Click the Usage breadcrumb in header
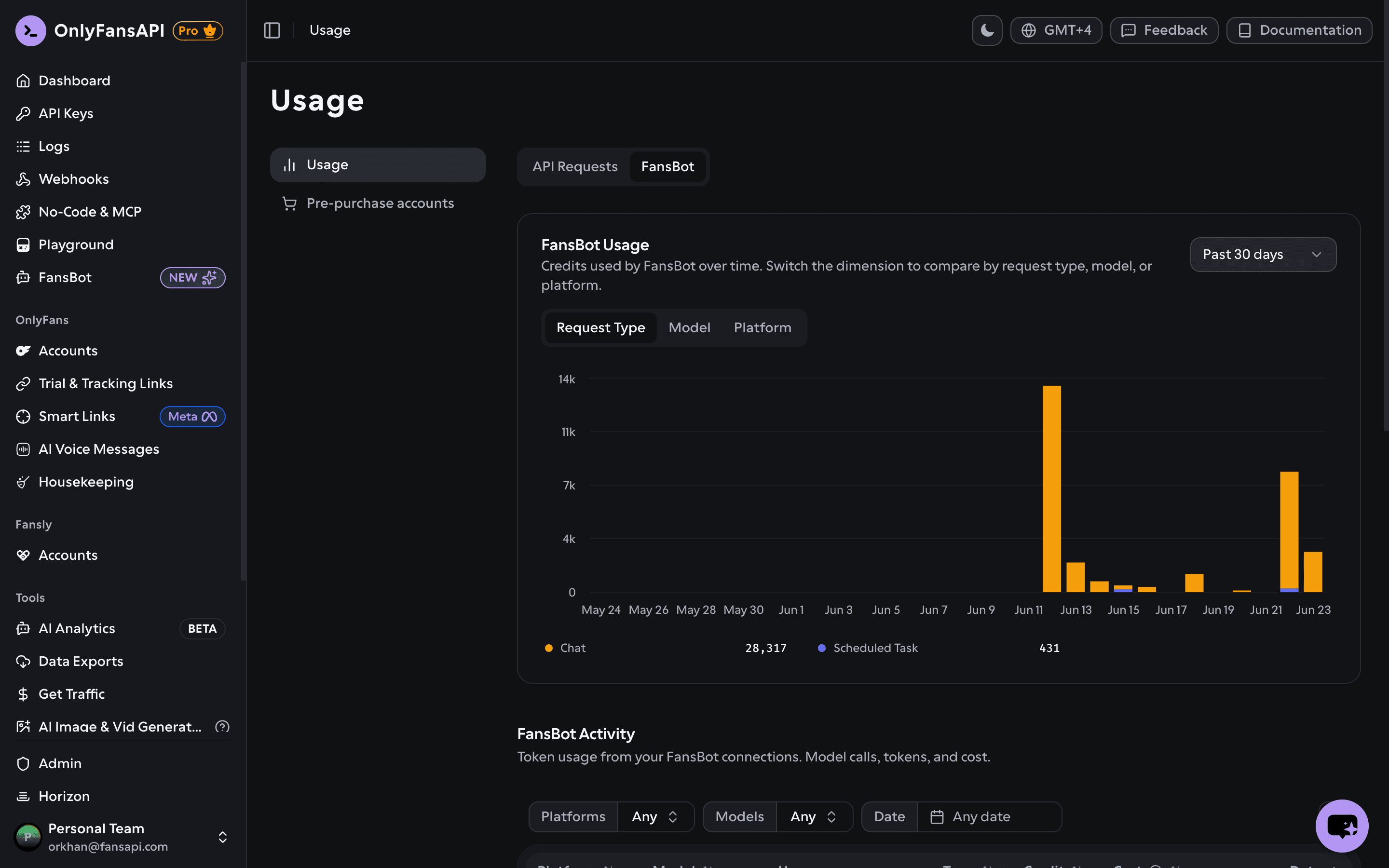This screenshot has height=868, width=1389. coord(330,30)
